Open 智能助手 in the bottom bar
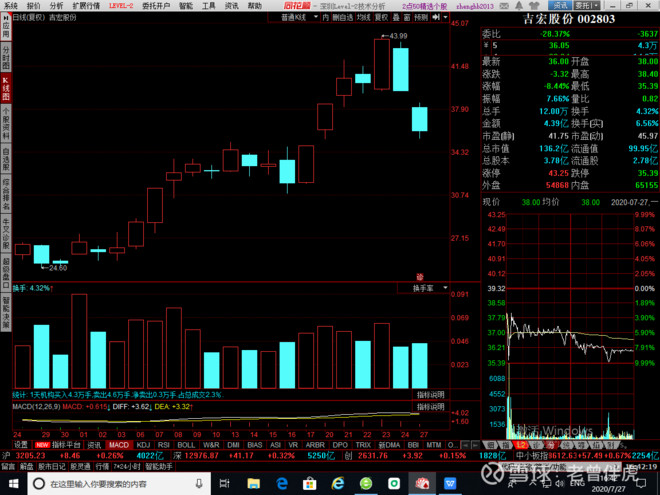Screen dimensions: 660x495 (159, 466)
